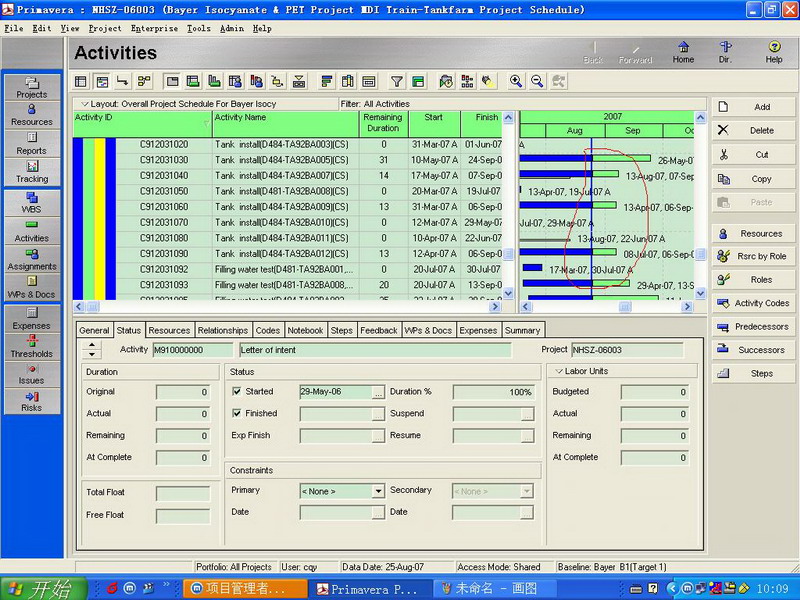Toggle the Finished checkbox

coord(236,413)
